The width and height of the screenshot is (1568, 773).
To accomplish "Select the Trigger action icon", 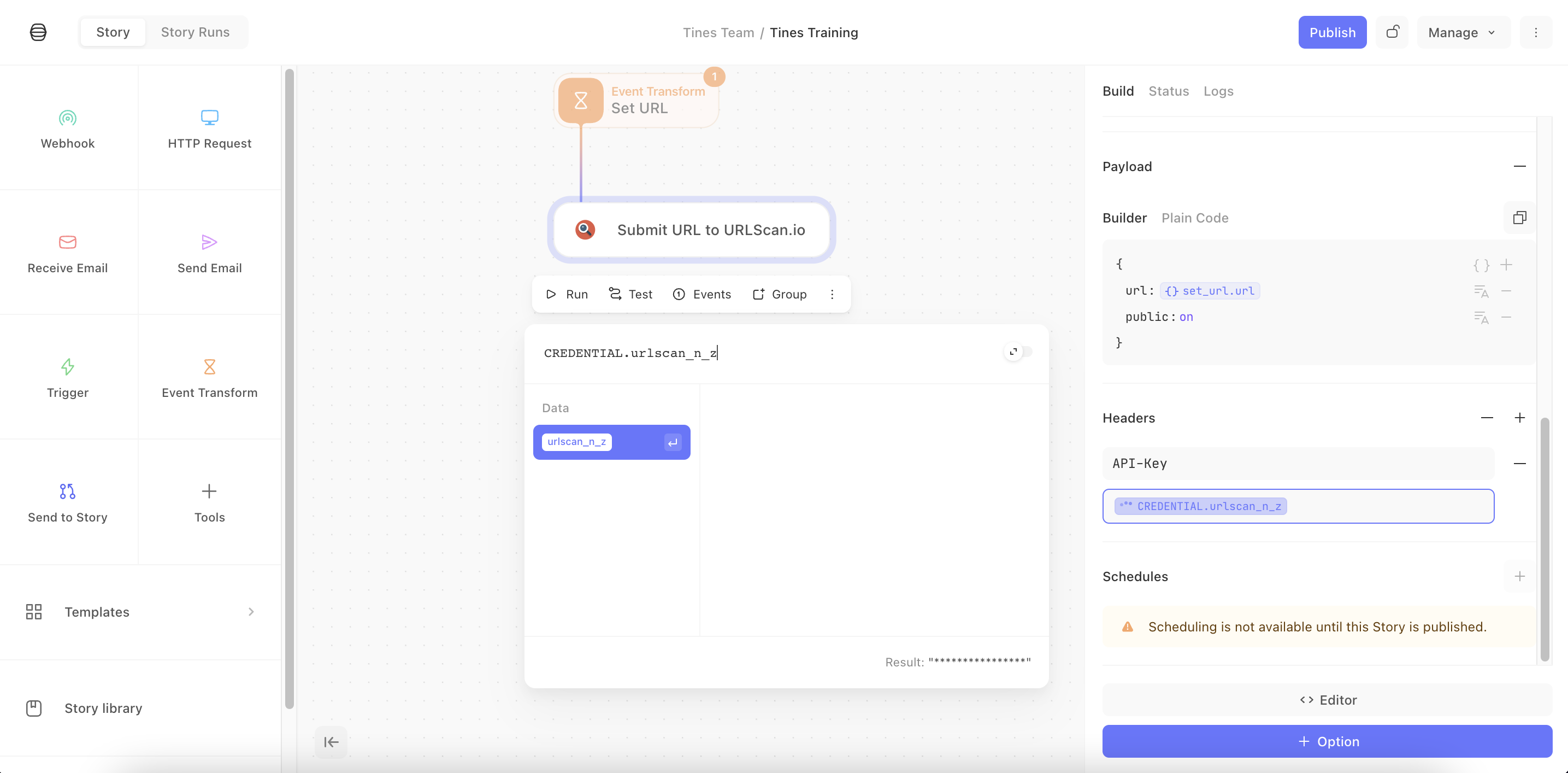I will (68, 367).
